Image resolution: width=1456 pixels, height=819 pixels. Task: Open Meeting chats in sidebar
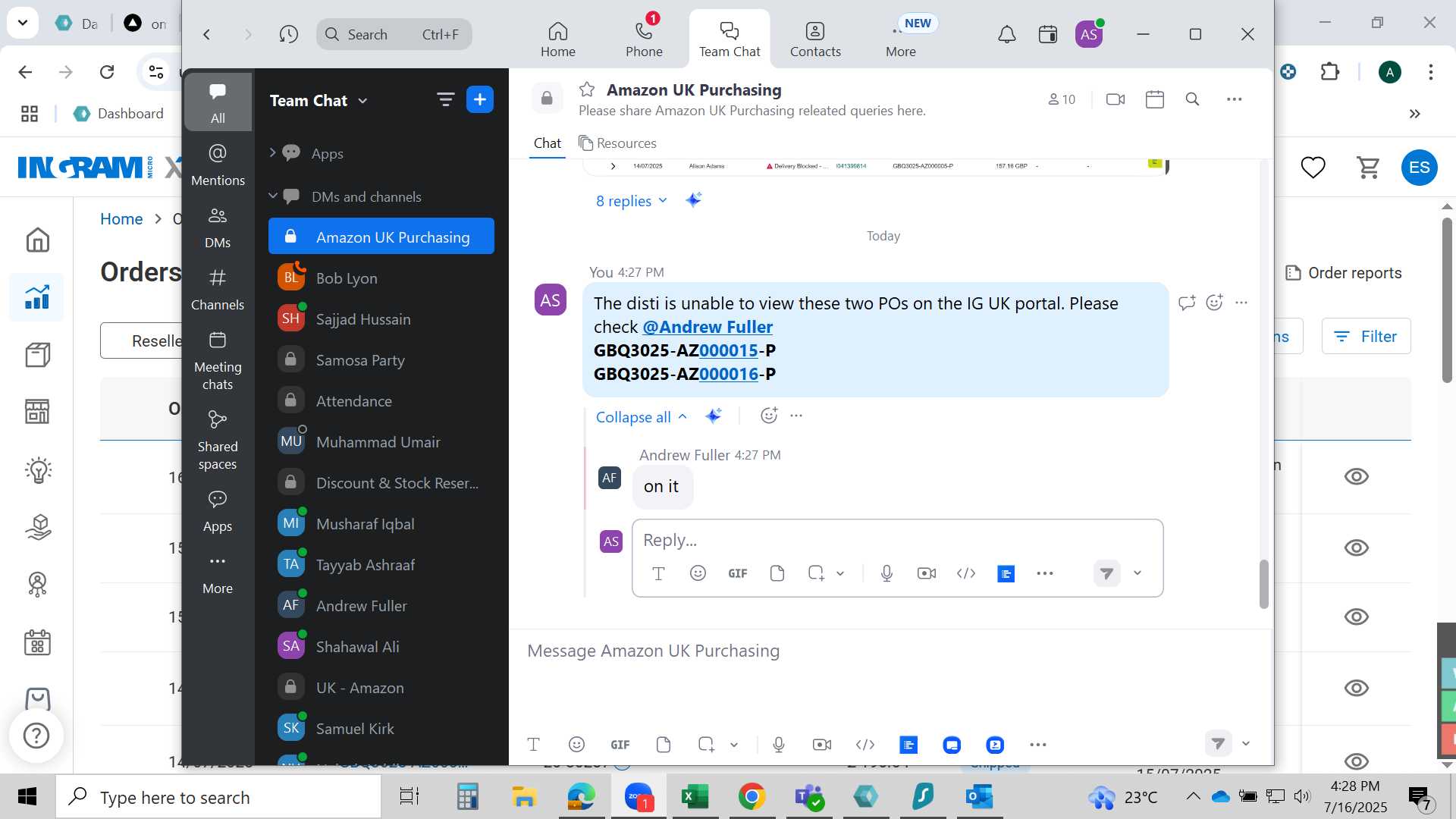tap(218, 360)
